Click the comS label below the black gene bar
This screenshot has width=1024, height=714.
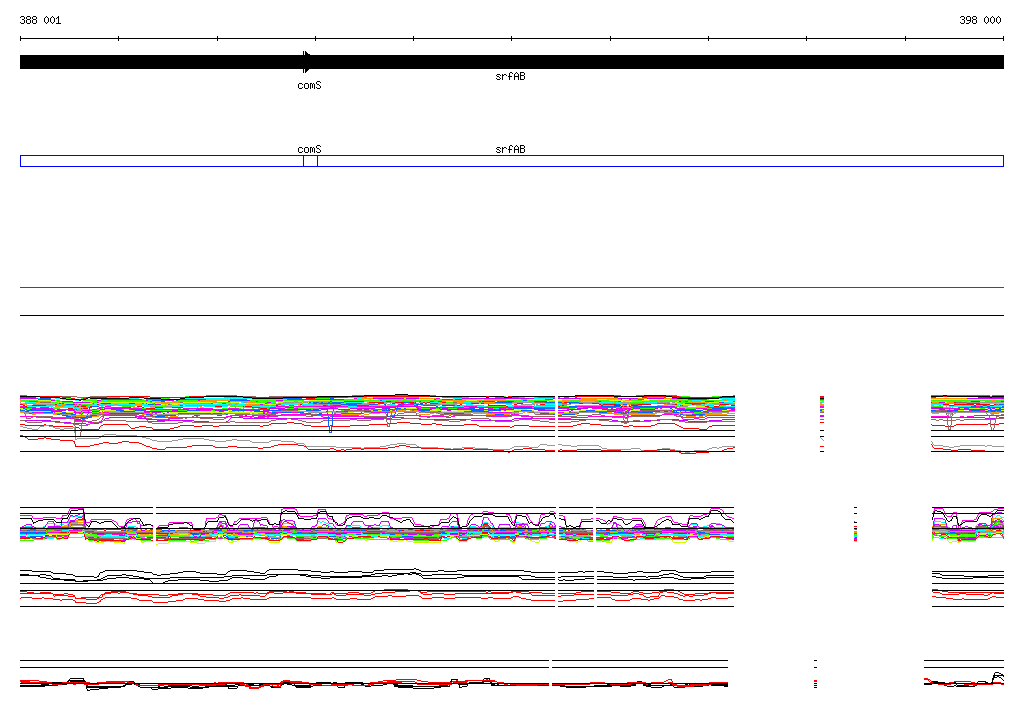(x=309, y=86)
